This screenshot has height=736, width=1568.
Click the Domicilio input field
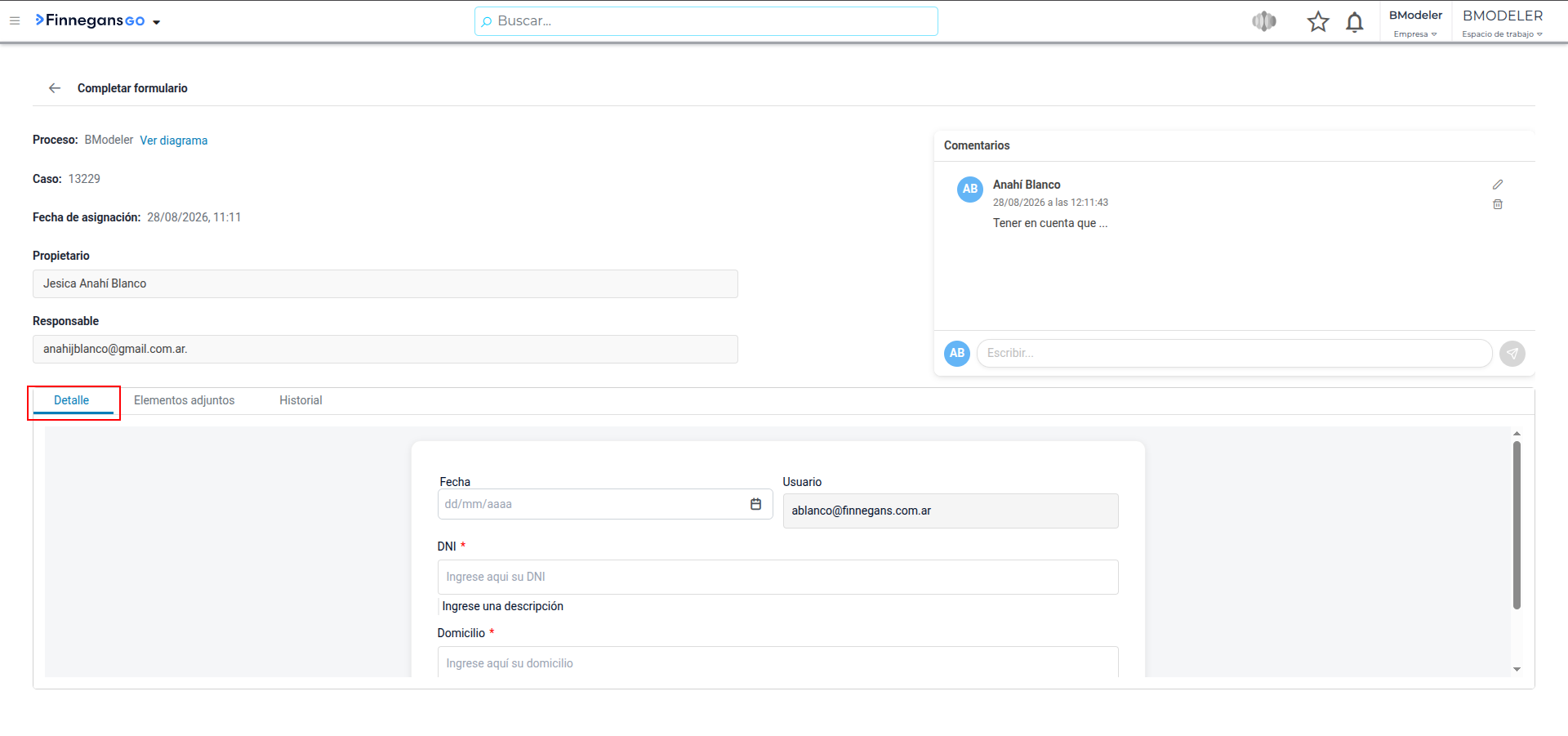(x=777, y=662)
